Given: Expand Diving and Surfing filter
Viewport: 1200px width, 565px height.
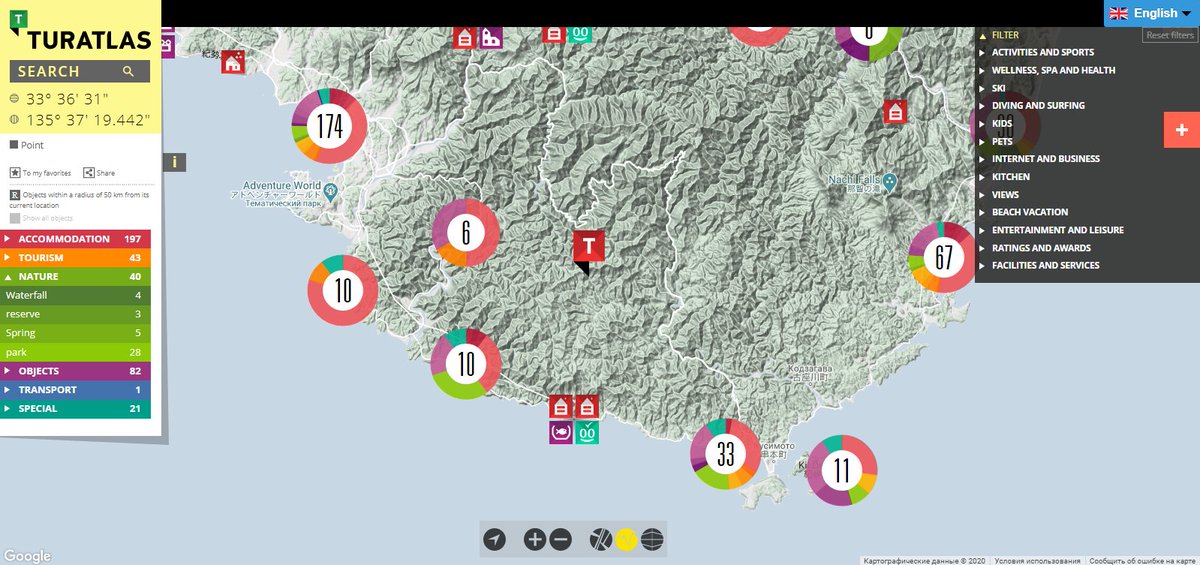Looking at the screenshot, I should (x=1038, y=105).
